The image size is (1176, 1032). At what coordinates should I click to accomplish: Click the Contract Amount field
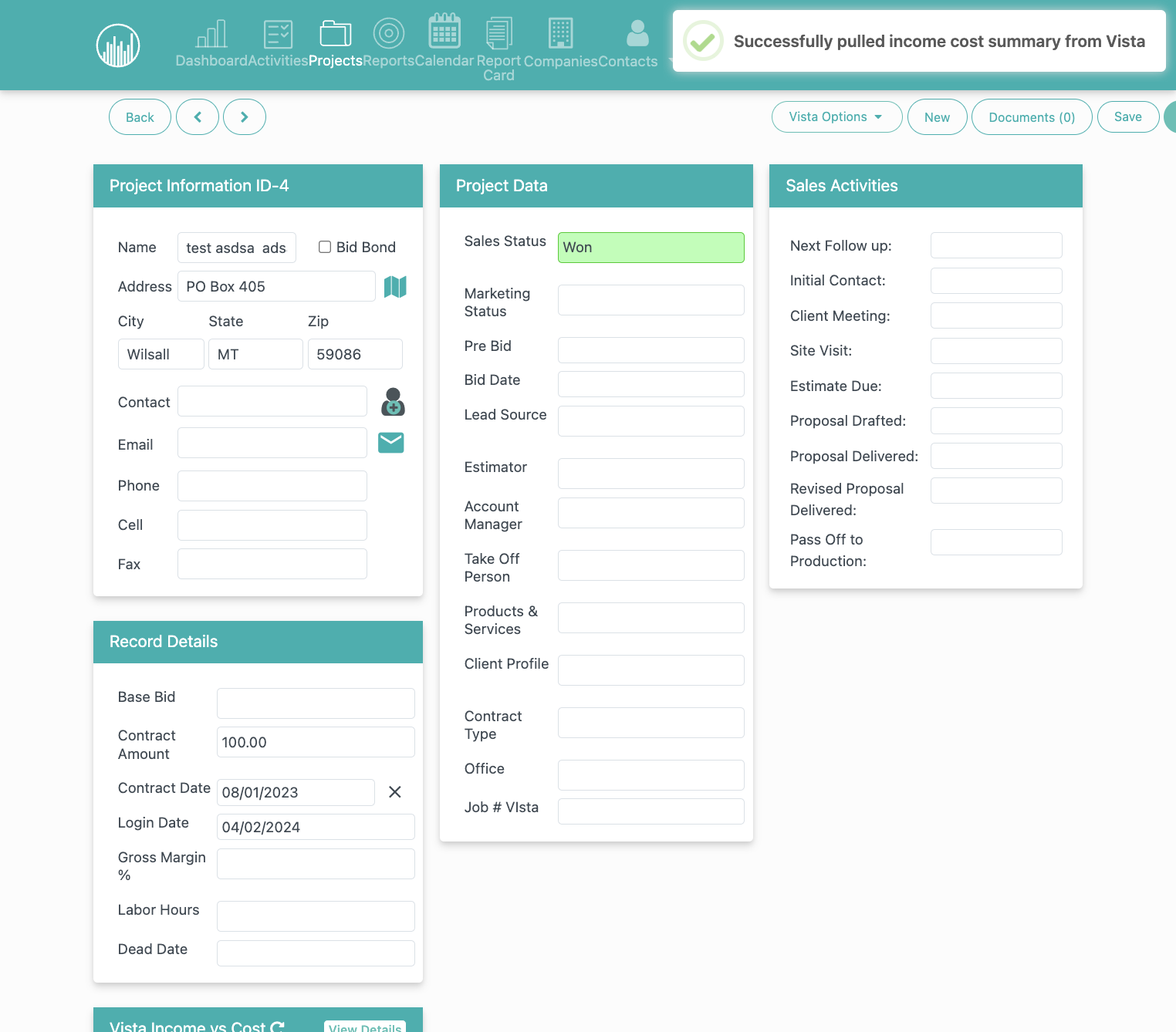tap(316, 742)
